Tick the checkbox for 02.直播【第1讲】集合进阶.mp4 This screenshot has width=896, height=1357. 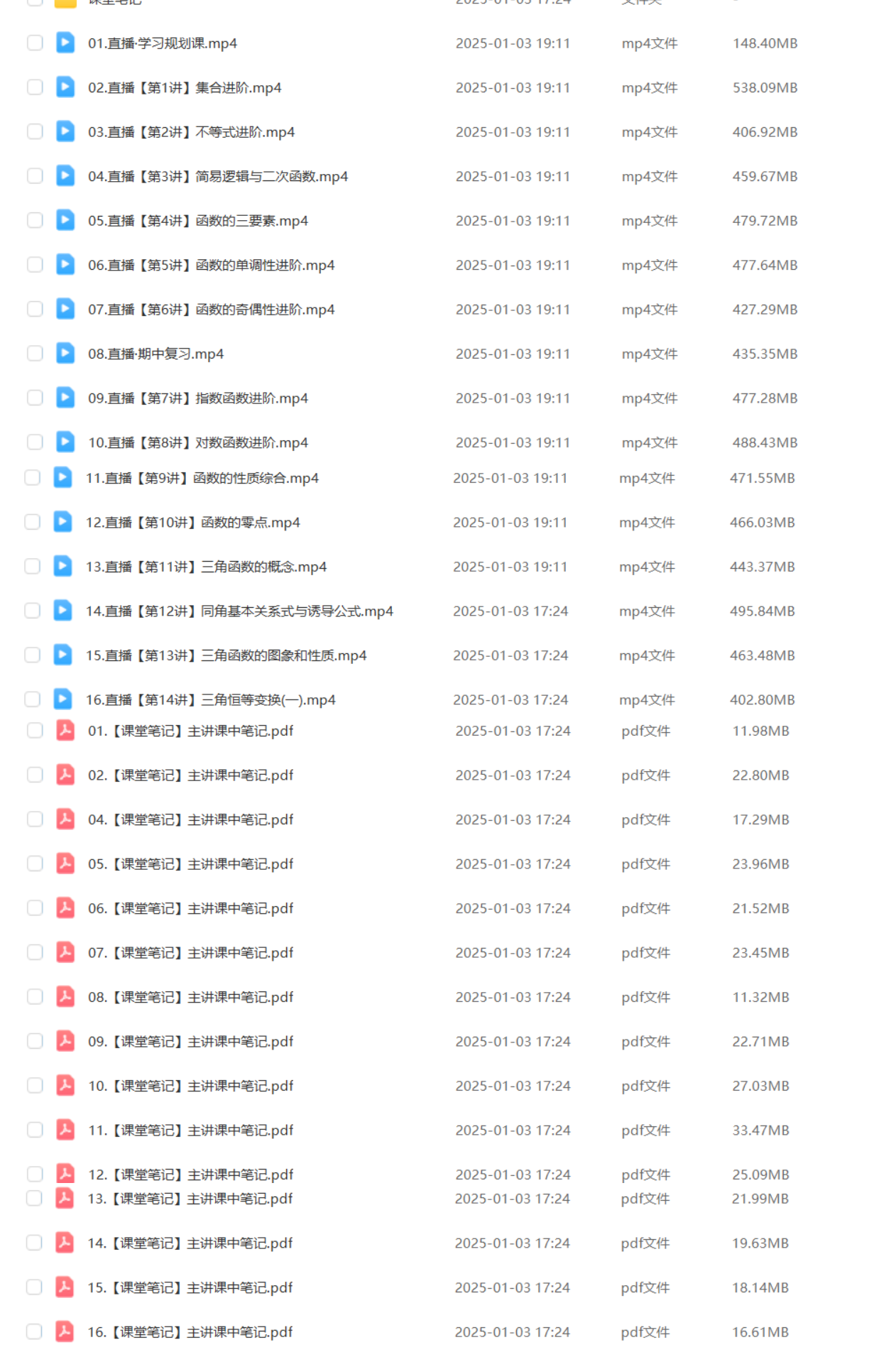click(x=35, y=87)
